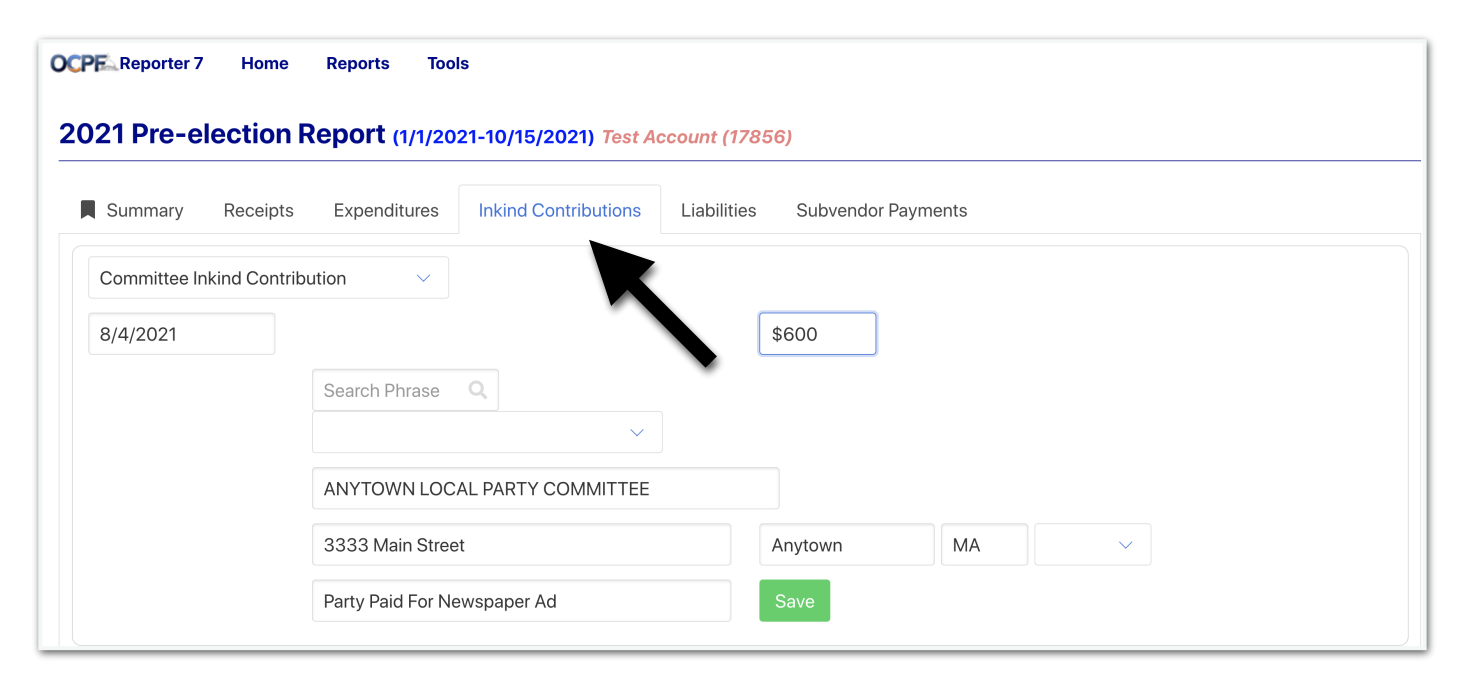Open the zip code dropdown beside MA
The height and width of the screenshot is (697, 1471).
pos(1092,545)
